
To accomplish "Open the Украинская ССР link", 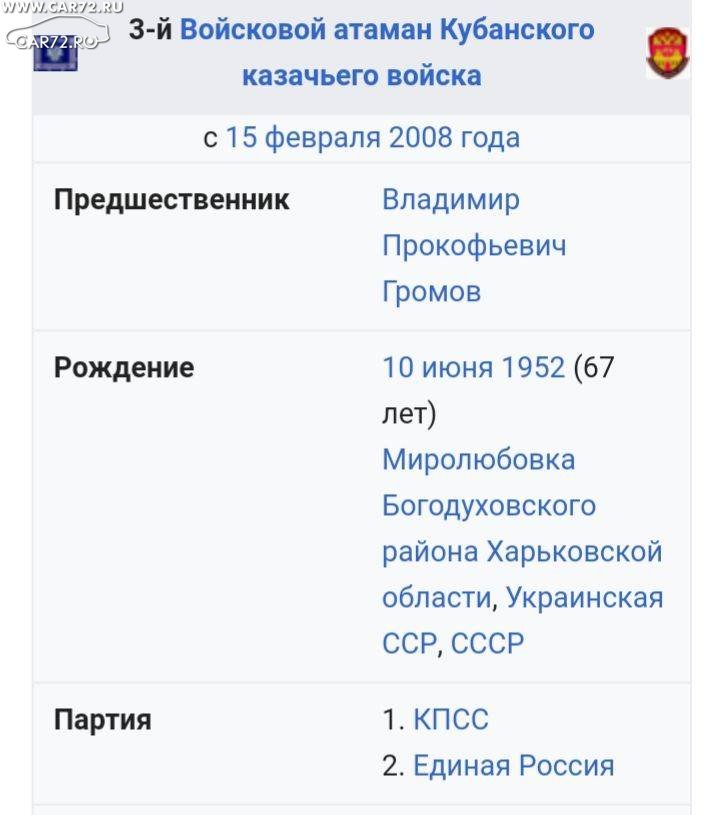I will 523,620.
